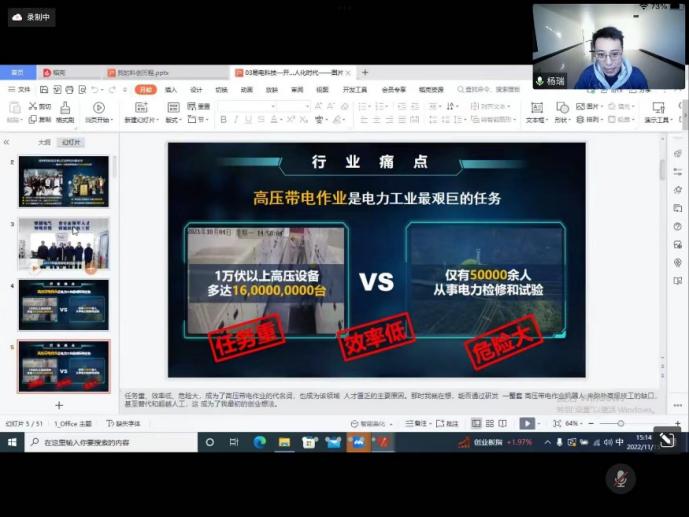The height and width of the screenshot is (517, 689).
Task: Open the font color picker
Action: coord(274,119)
